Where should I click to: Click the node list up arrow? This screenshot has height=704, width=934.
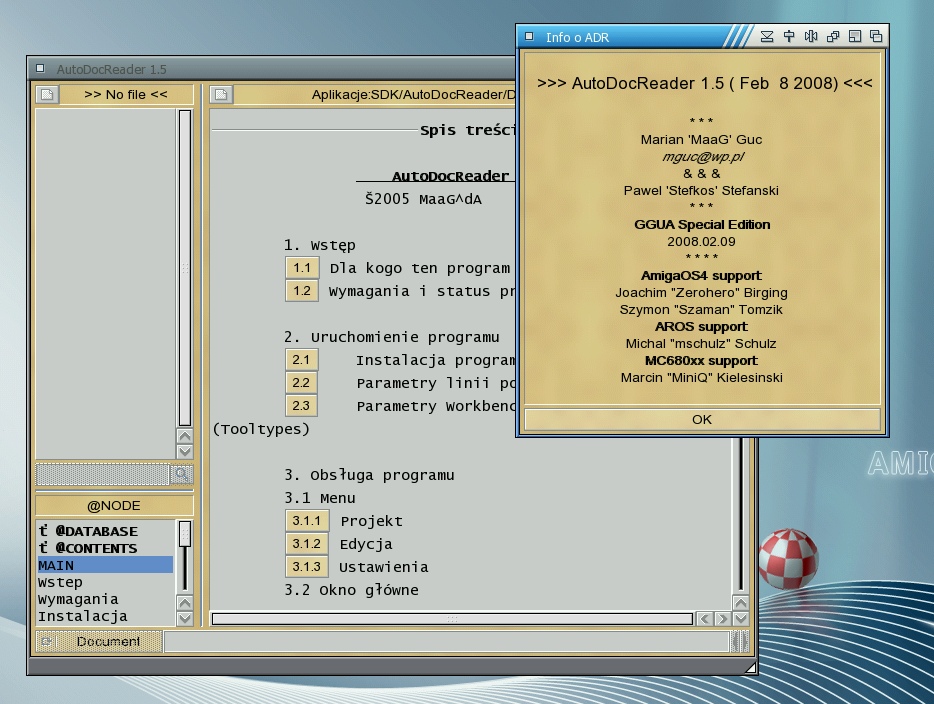[x=185, y=603]
